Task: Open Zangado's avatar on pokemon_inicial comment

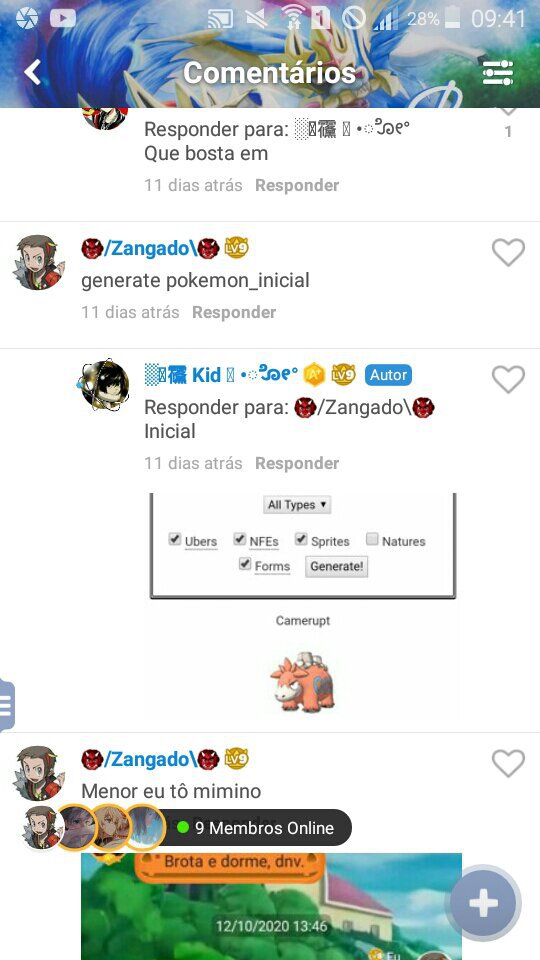Action: click(x=39, y=262)
